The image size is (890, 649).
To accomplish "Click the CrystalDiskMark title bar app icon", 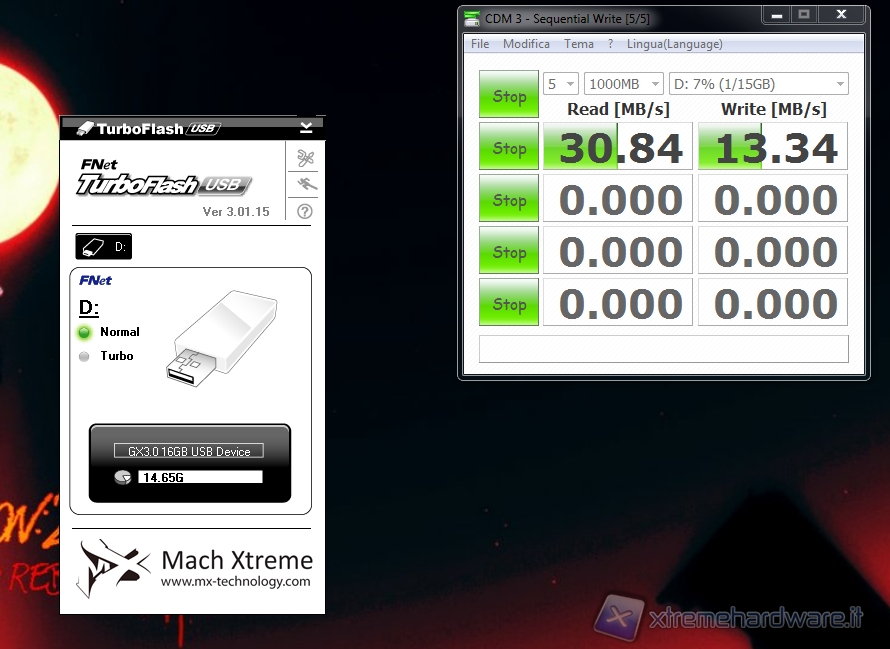I will tap(472, 18).
